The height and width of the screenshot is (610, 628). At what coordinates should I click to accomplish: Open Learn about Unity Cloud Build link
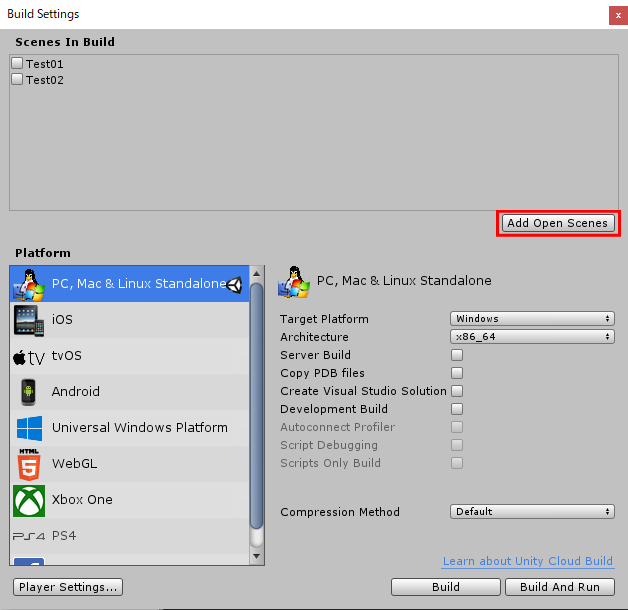[x=528, y=561]
